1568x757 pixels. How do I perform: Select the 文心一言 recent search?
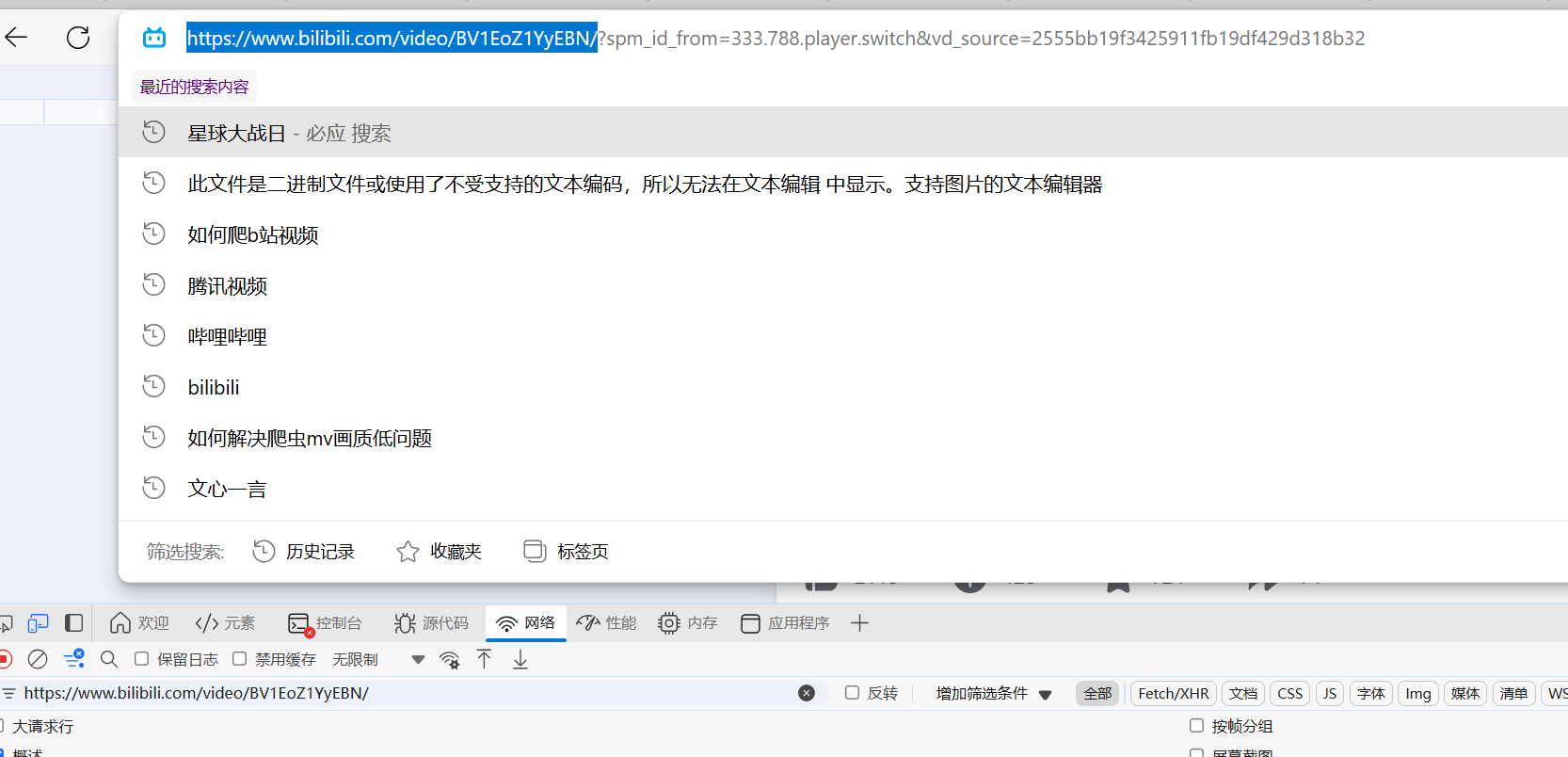pyautogui.click(x=843, y=489)
